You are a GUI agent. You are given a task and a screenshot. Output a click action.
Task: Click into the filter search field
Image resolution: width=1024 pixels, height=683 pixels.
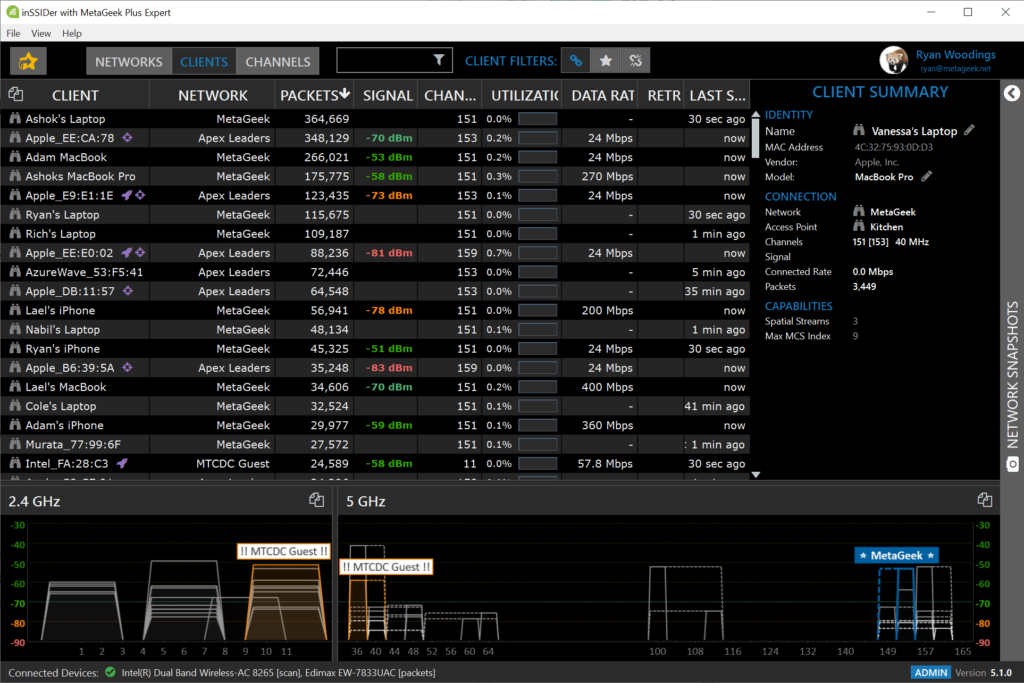384,61
